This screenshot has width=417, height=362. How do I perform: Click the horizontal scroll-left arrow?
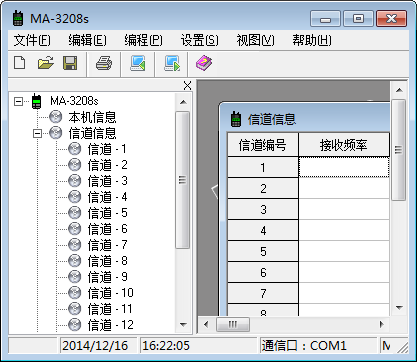click(x=206, y=324)
